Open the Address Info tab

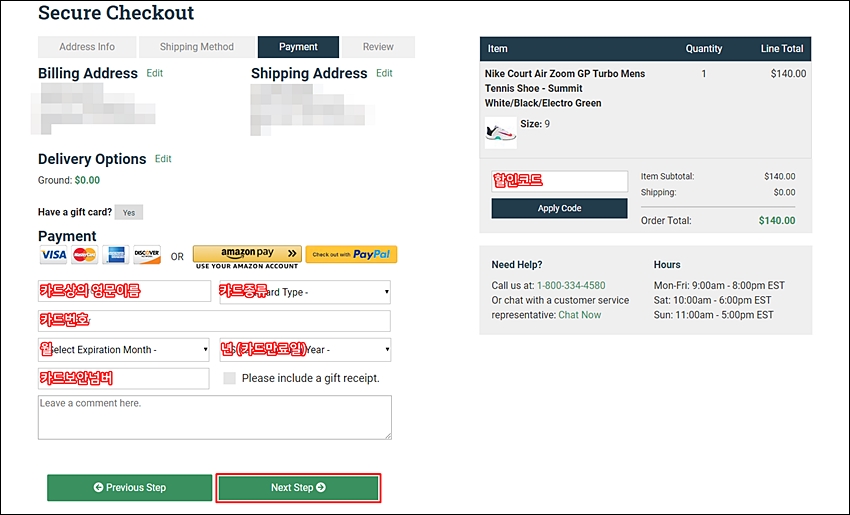pos(87,47)
